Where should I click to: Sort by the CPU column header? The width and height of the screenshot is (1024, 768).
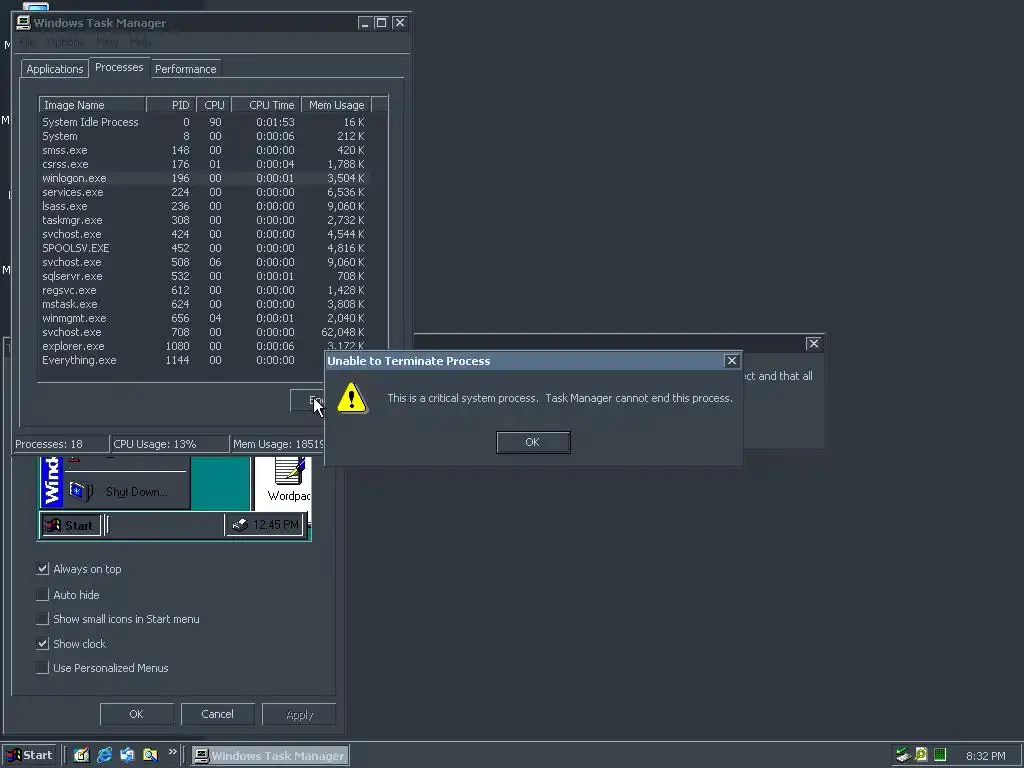click(x=214, y=105)
